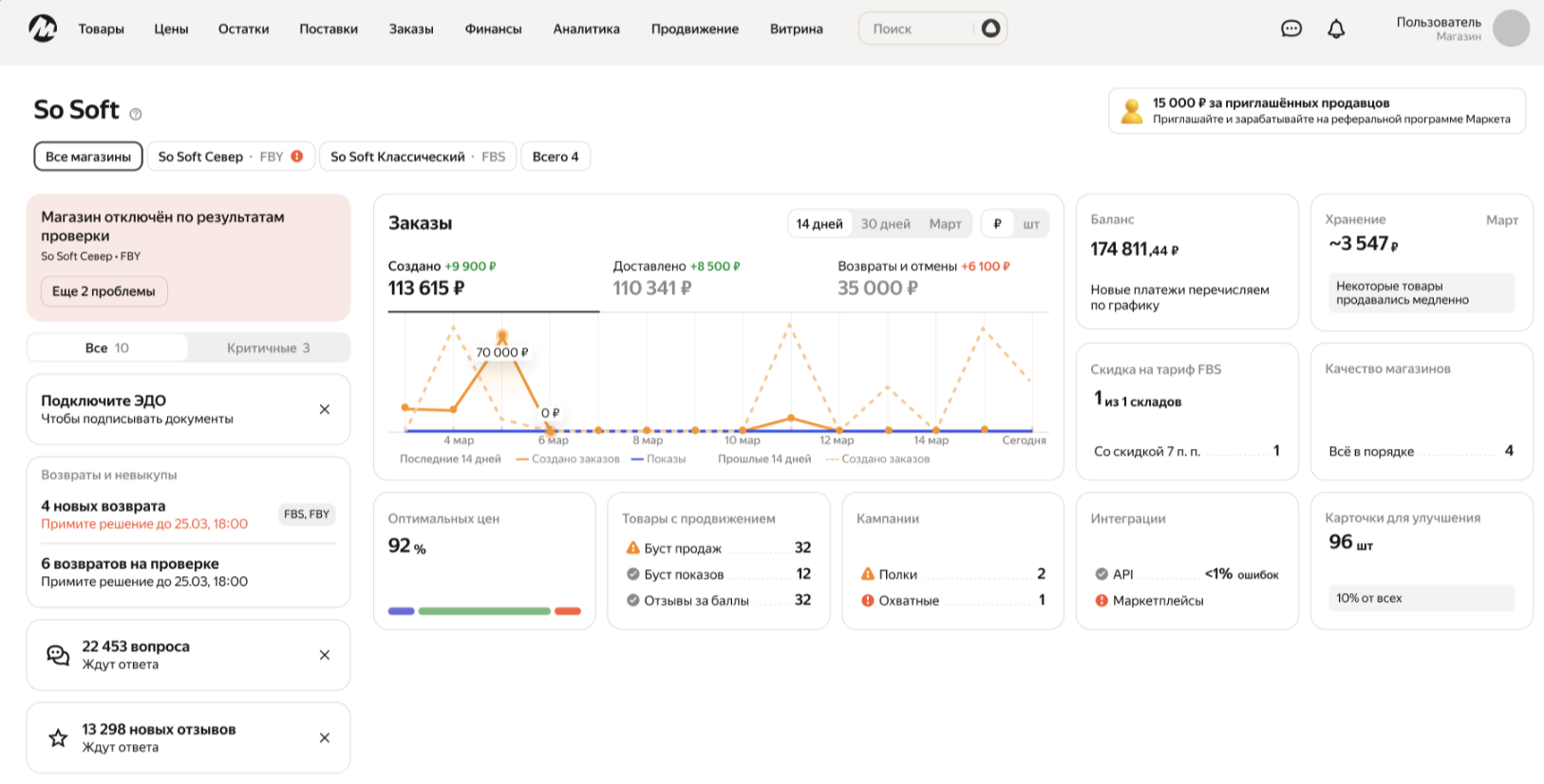Viewport: 1544px width, 784px height.
Task: Expand the Еще 2 проблемы list
Action: [104, 291]
